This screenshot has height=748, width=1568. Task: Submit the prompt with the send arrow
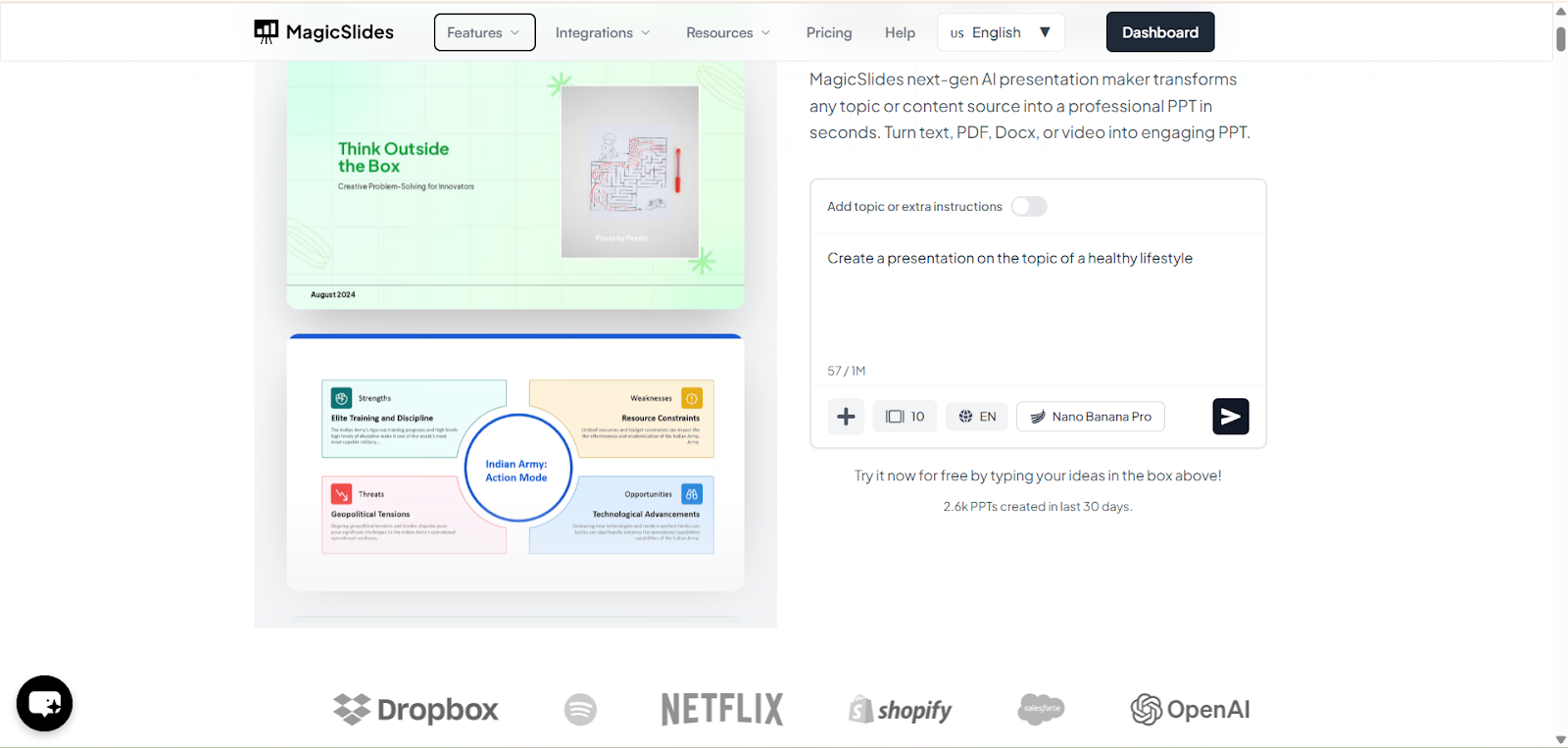click(x=1230, y=417)
